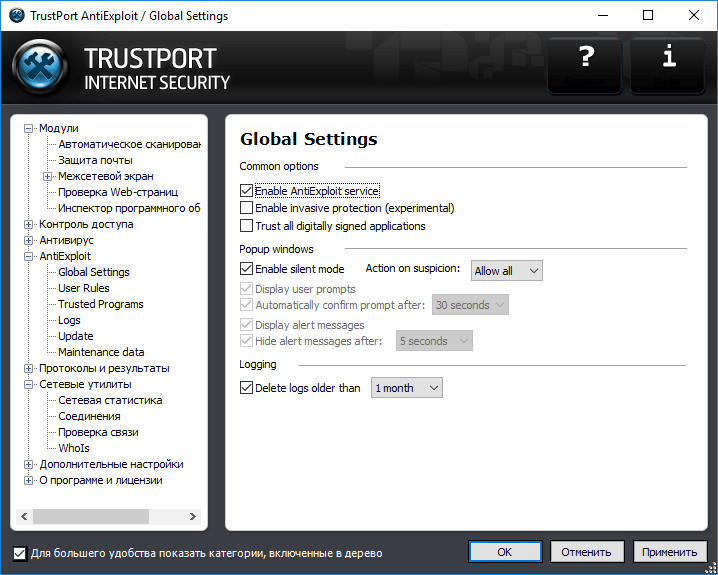718x575 pixels.
Task: Click the Automatically confirm prompt after checkbox
Action: click(246, 305)
